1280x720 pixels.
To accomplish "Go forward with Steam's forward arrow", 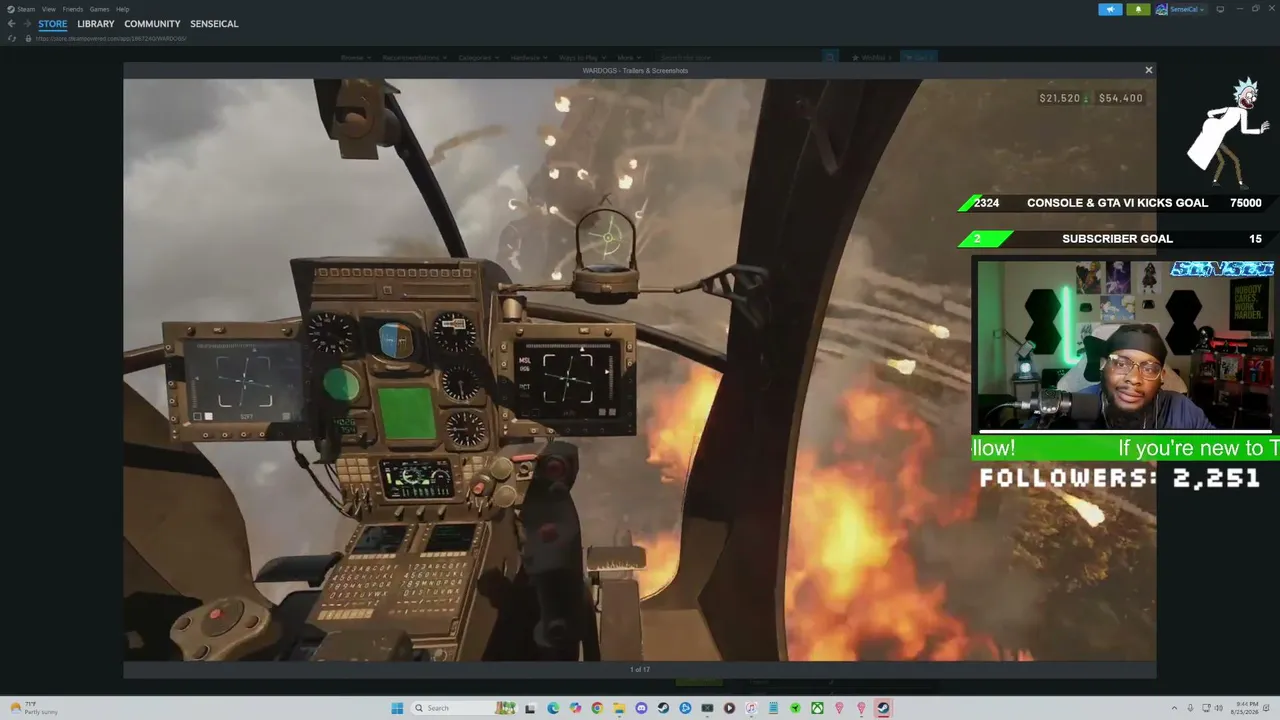I will click(27, 24).
